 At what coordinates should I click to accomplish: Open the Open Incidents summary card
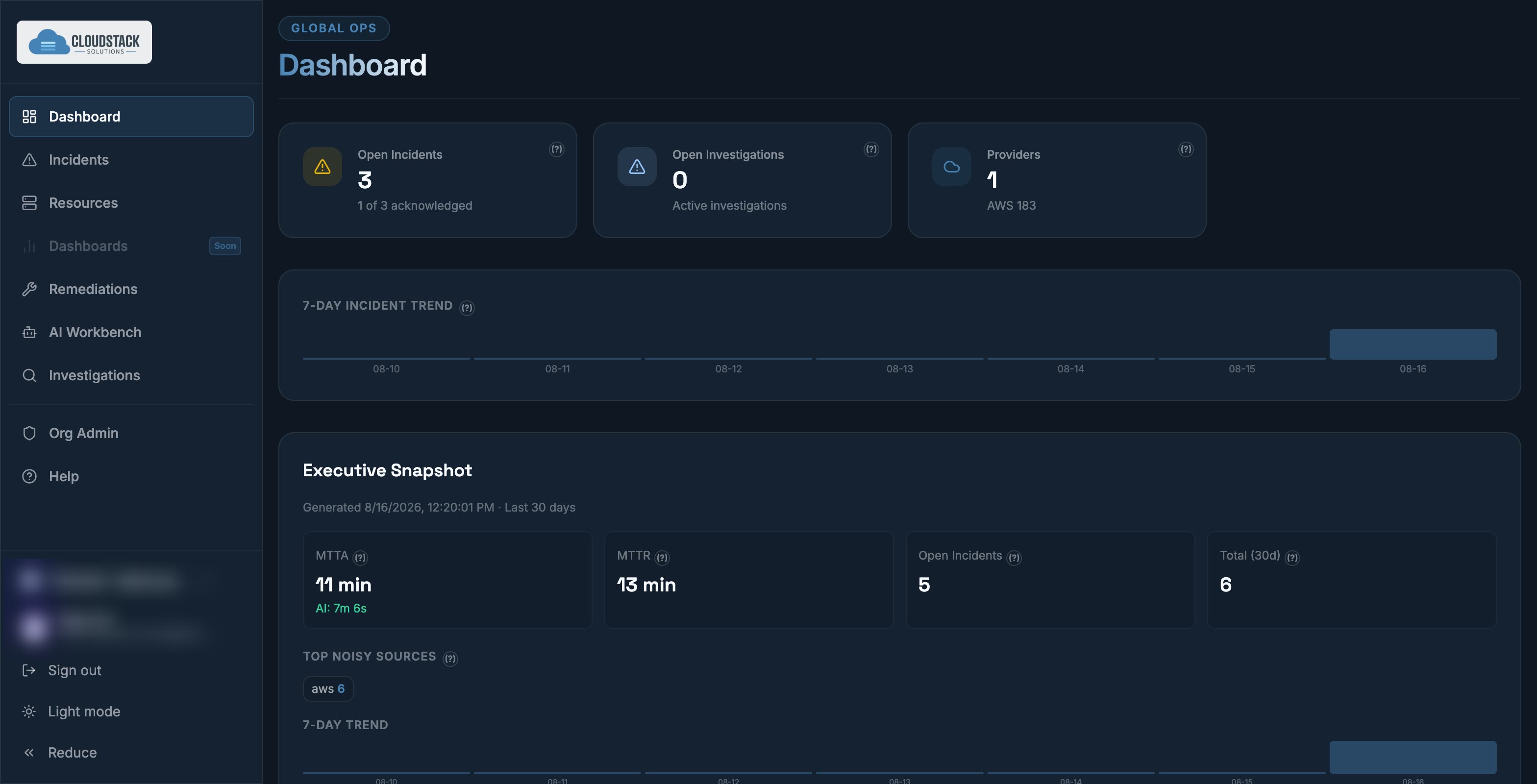click(x=428, y=180)
